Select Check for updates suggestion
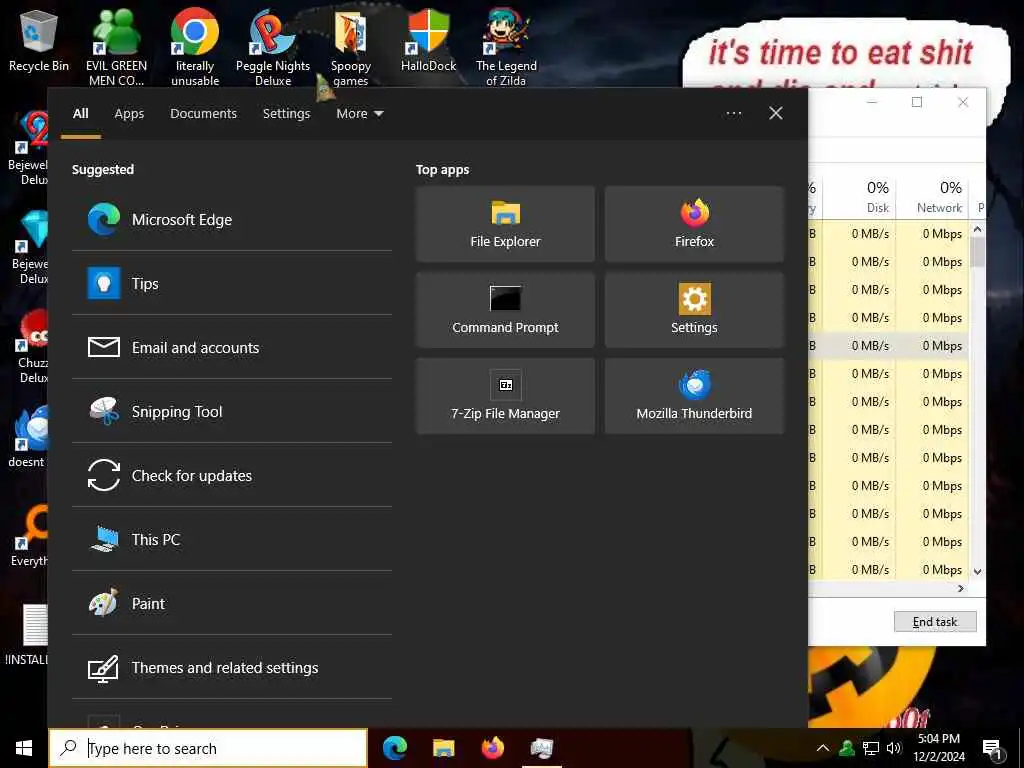The width and height of the screenshot is (1024, 768). coord(232,475)
